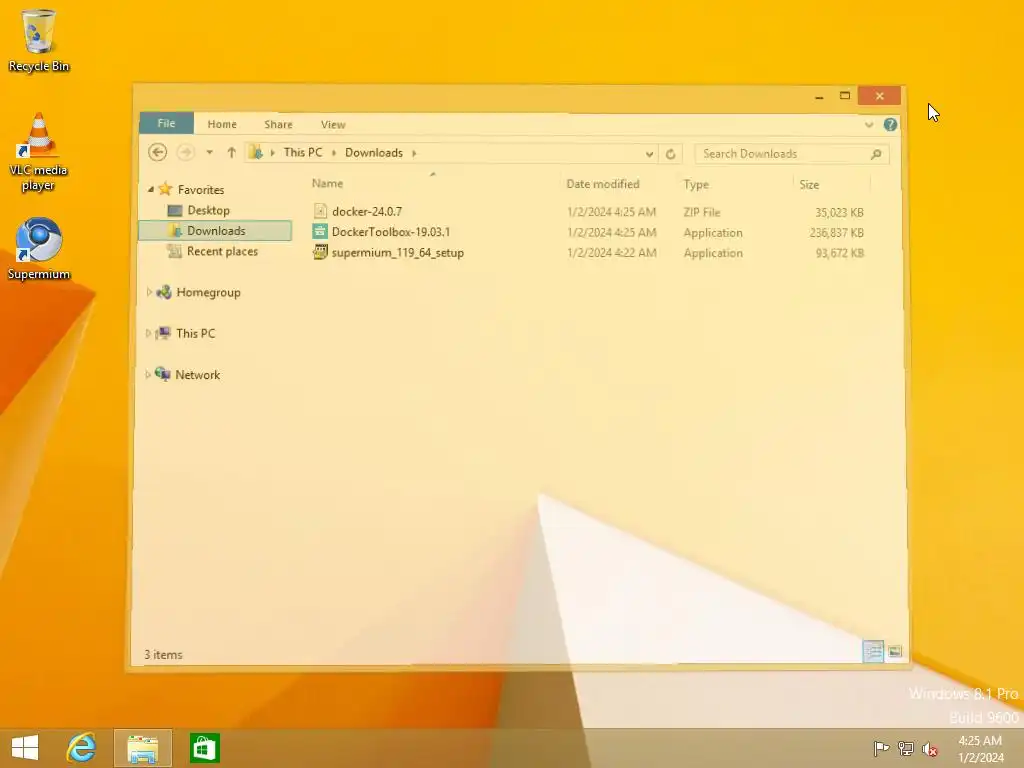Open the Share ribbon tab
Image resolution: width=1024 pixels, height=768 pixels.
tap(278, 124)
